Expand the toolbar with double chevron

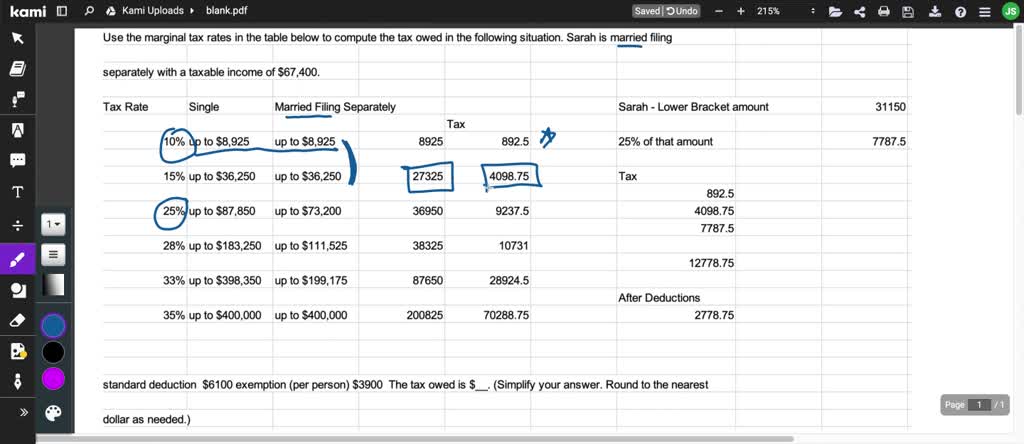(24, 412)
